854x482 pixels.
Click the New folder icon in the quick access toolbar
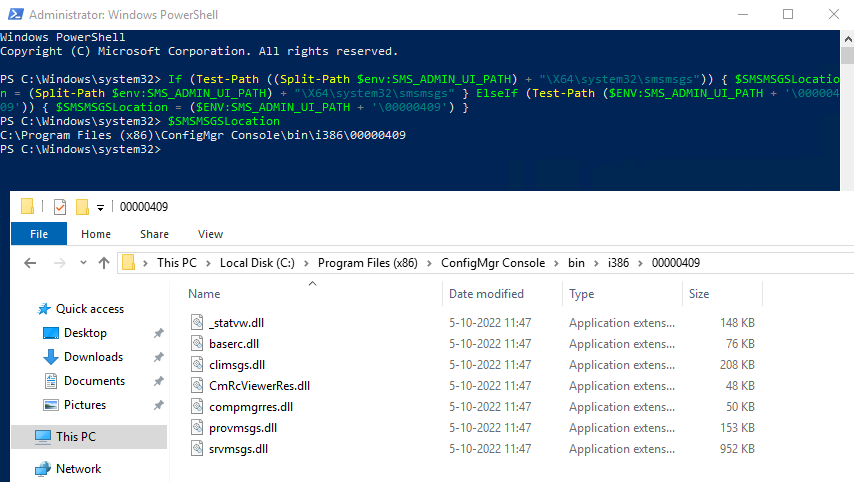(82, 207)
